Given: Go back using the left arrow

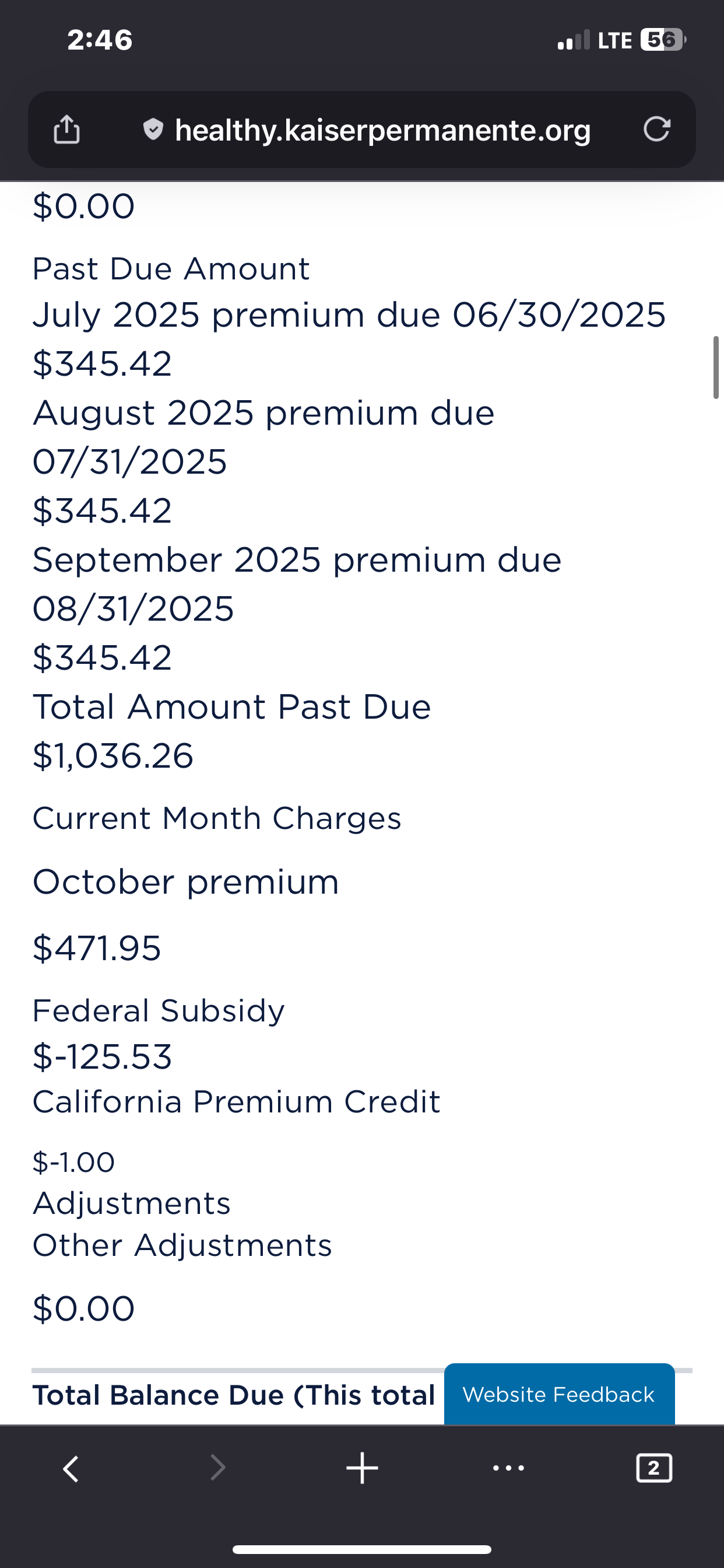Looking at the screenshot, I should coord(71,1468).
